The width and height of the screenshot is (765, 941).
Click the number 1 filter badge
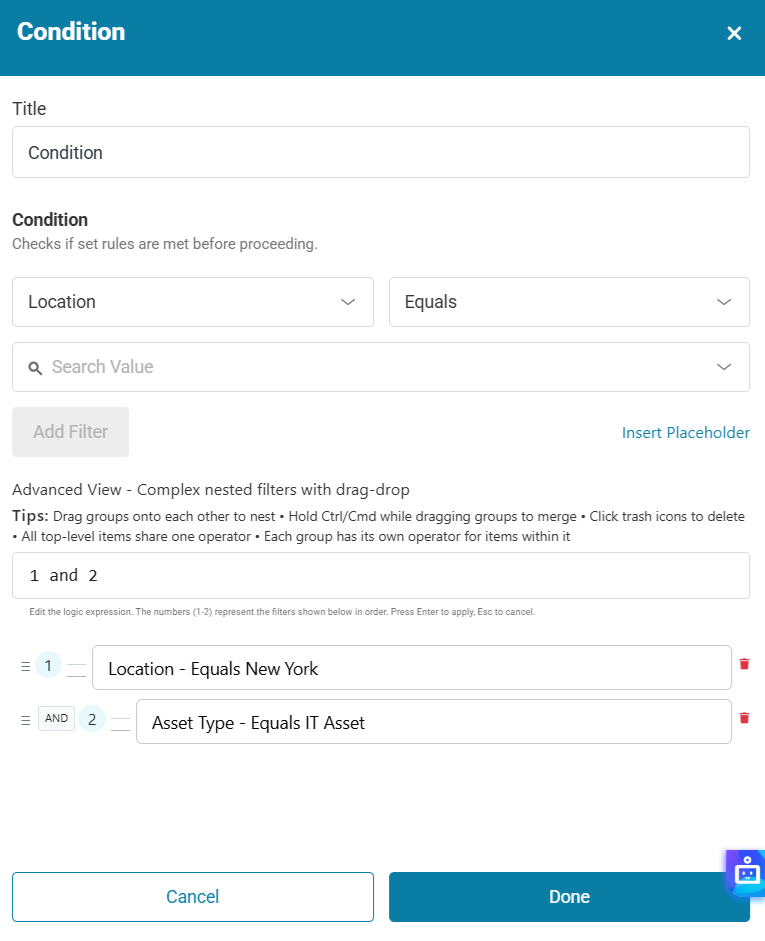(48, 665)
